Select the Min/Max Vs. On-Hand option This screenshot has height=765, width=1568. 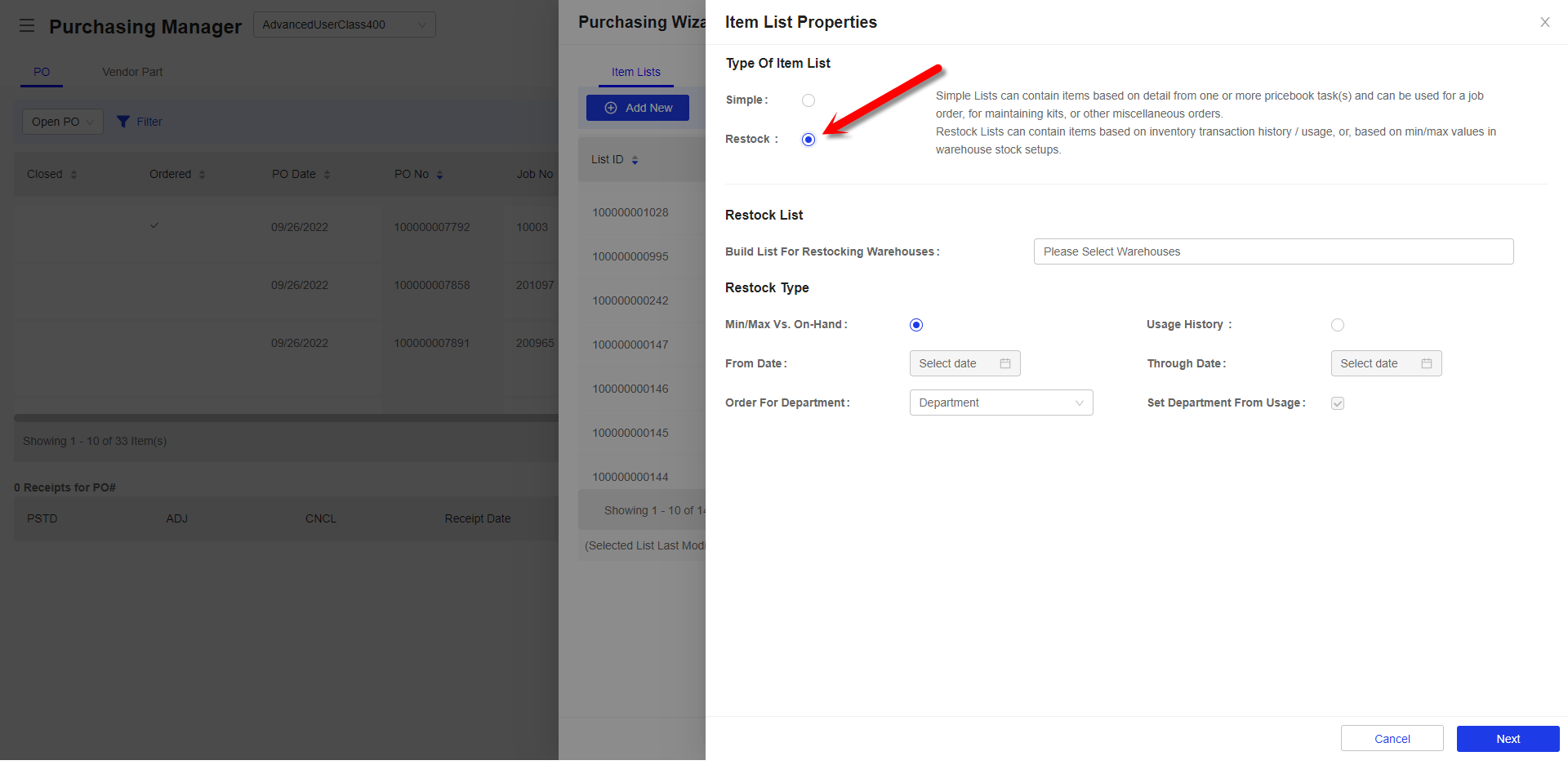(915, 324)
